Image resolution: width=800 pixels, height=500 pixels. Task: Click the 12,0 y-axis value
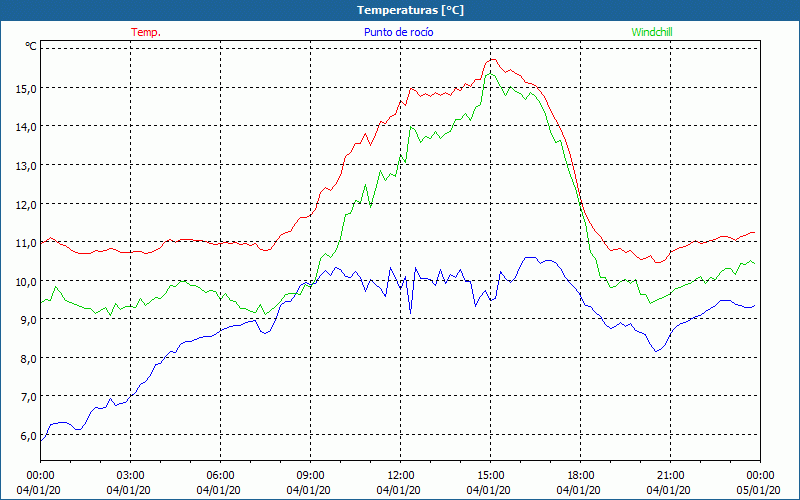point(26,205)
